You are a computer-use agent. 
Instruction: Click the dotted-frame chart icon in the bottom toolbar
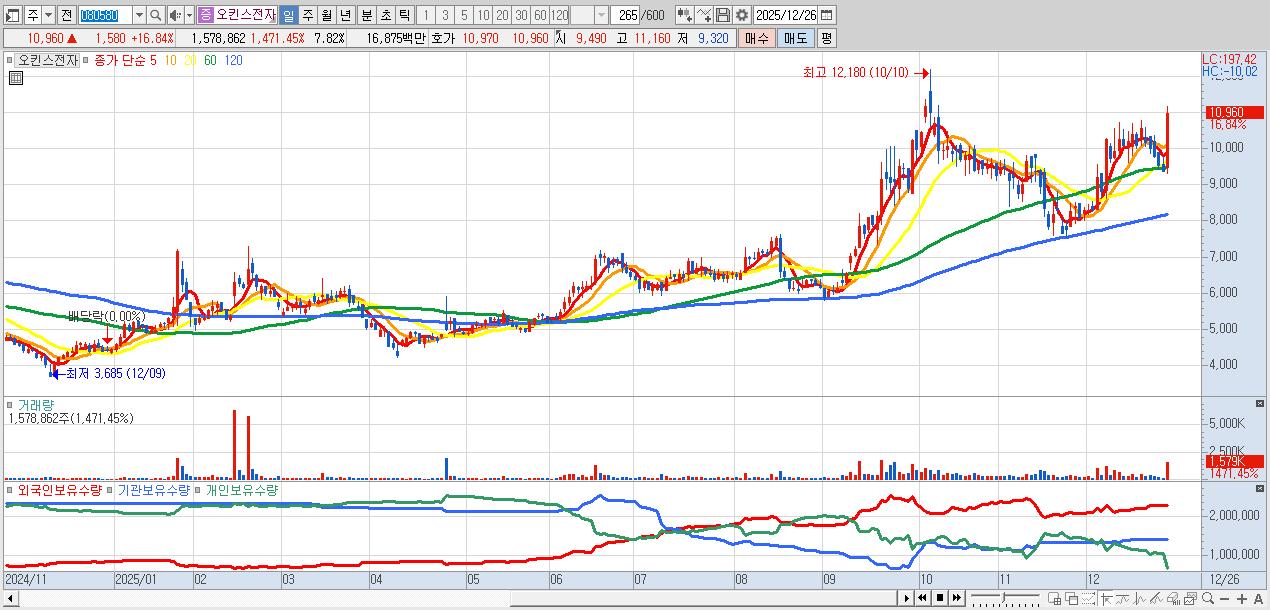click(x=1089, y=598)
